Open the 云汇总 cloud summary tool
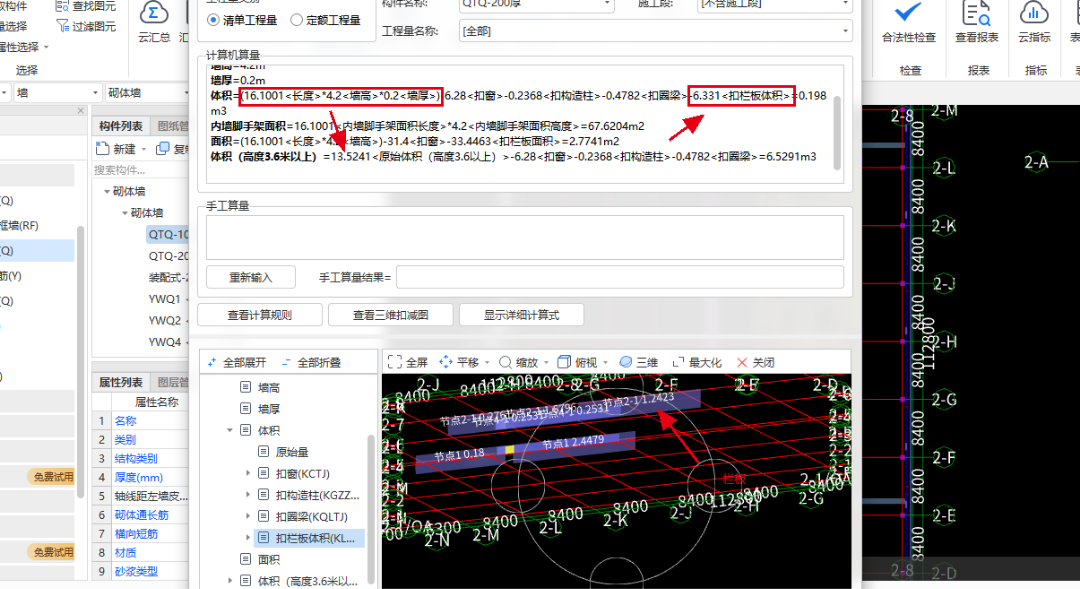This screenshot has height=589, width=1080. point(154,21)
